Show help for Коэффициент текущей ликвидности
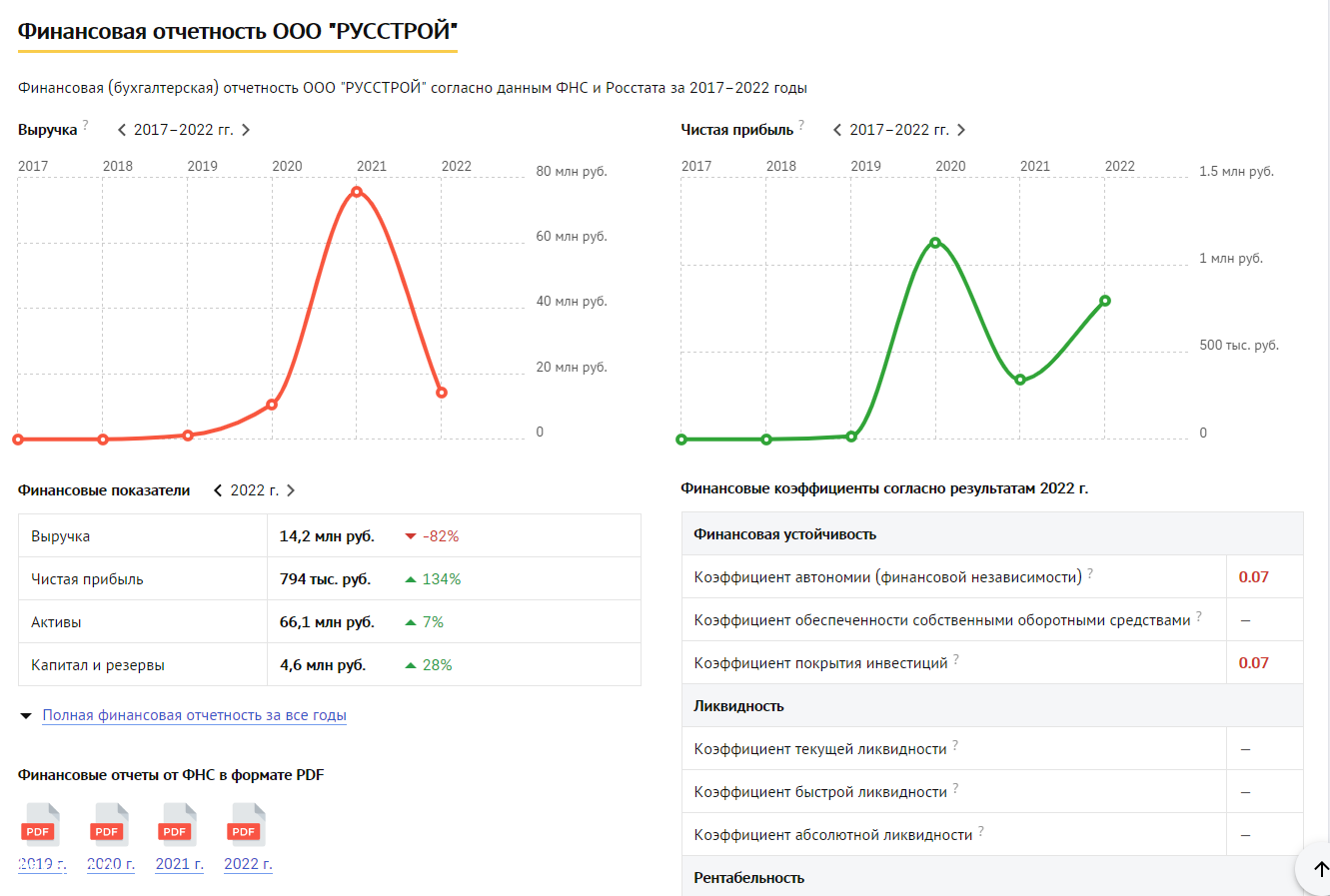The image size is (1330, 896). click(x=955, y=744)
